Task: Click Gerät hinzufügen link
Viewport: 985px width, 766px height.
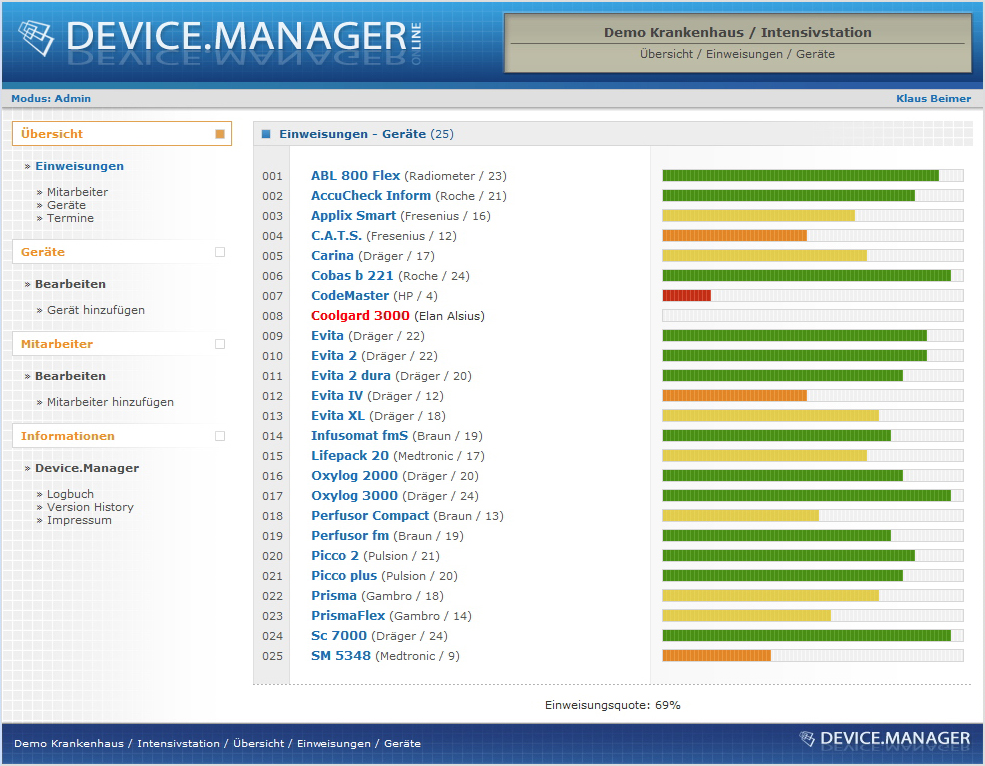Action: [x=95, y=310]
